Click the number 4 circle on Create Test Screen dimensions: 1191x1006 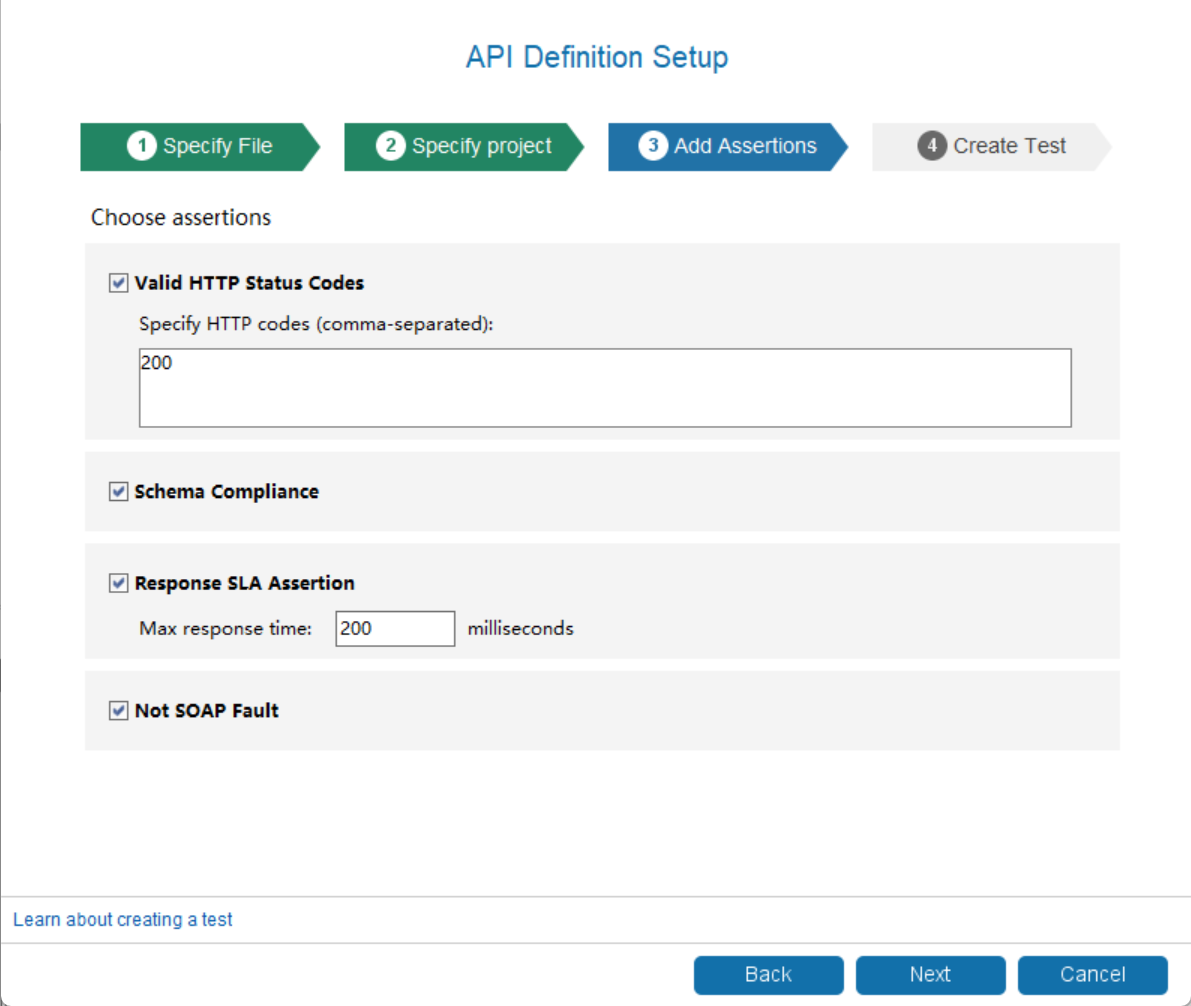click(932, 146)
